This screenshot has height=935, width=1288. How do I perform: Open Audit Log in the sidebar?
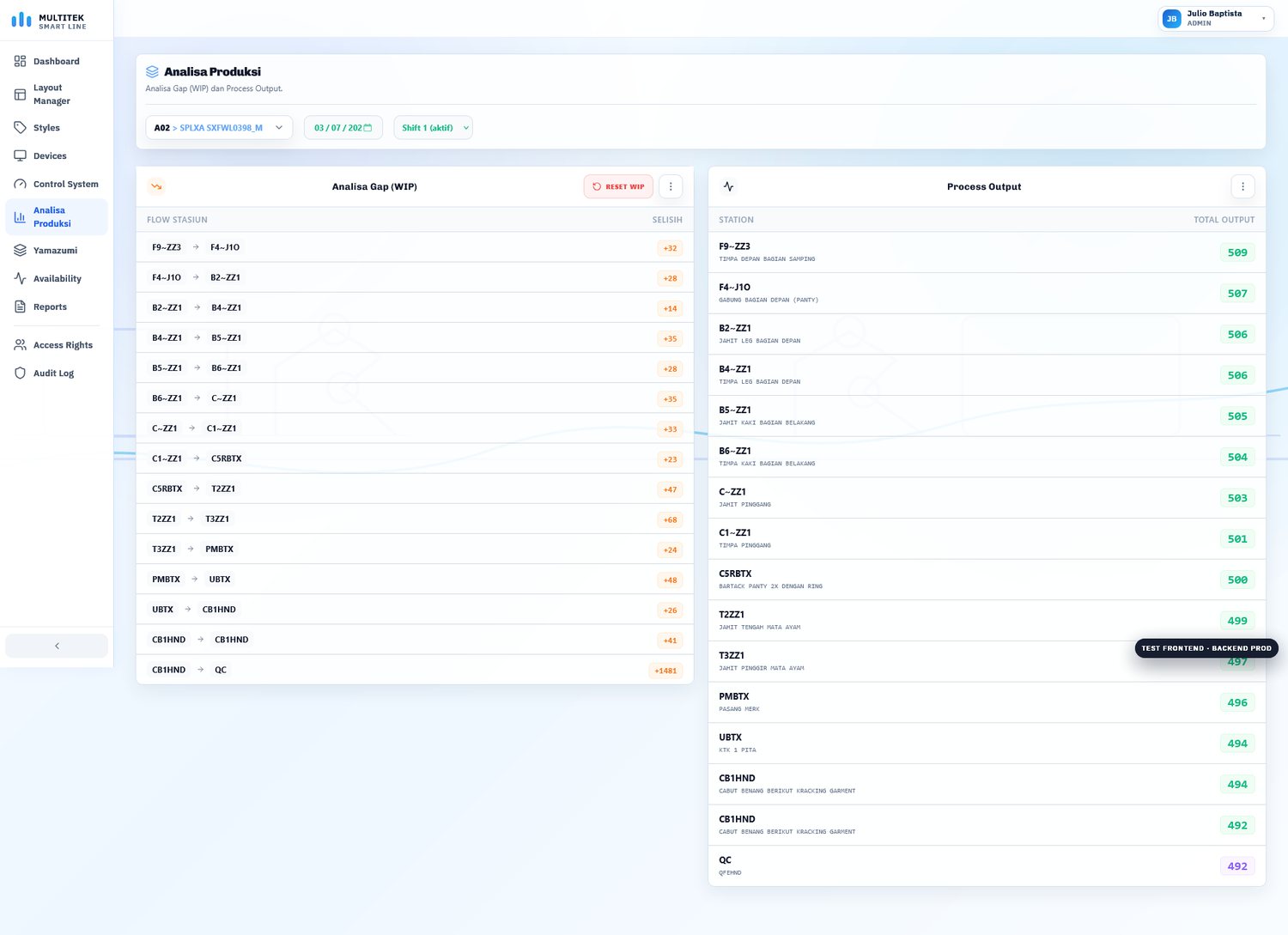coord(57,373)
